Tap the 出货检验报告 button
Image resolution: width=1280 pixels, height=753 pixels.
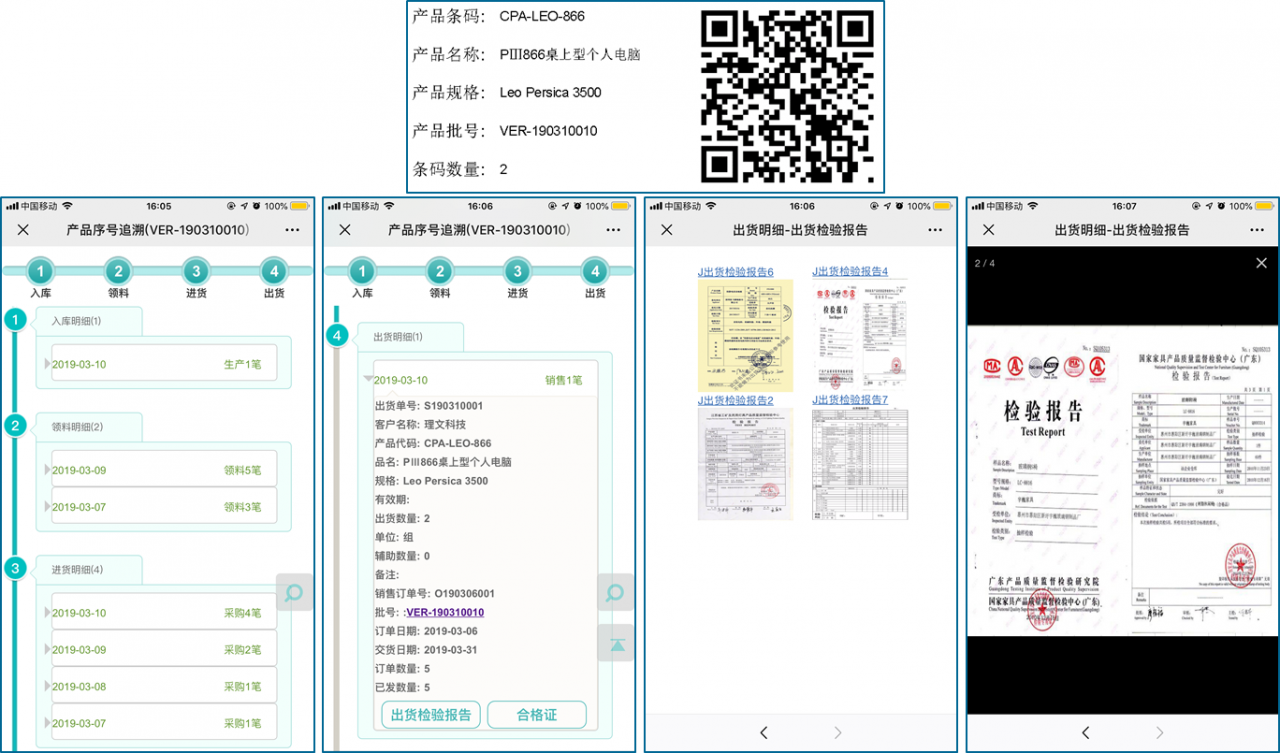pos(432,715)
